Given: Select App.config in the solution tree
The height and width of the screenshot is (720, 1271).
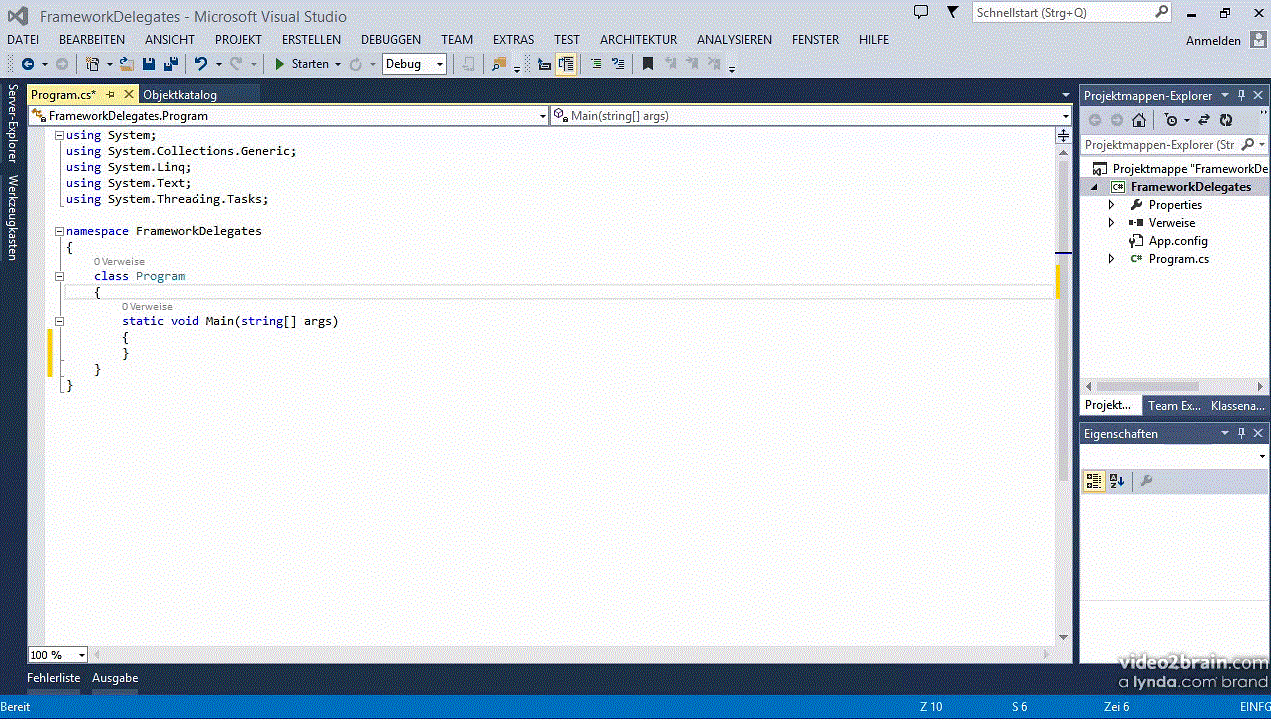Looking at the screenshot, I should point(1178,241).
